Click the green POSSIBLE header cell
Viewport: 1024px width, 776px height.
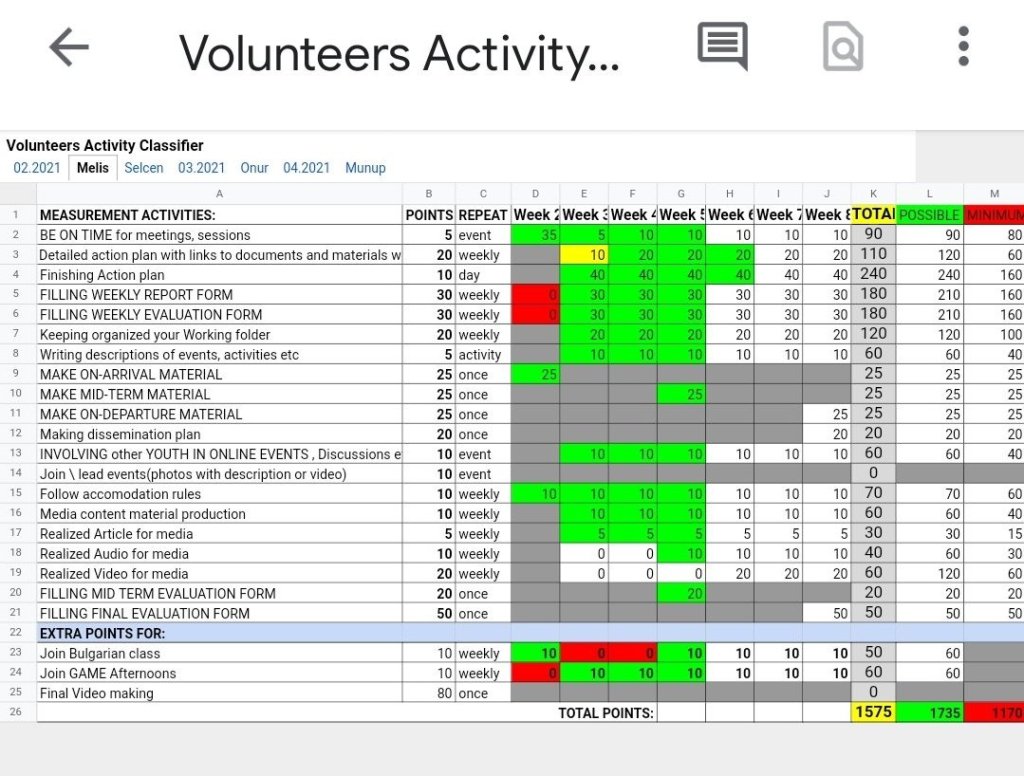929,215
